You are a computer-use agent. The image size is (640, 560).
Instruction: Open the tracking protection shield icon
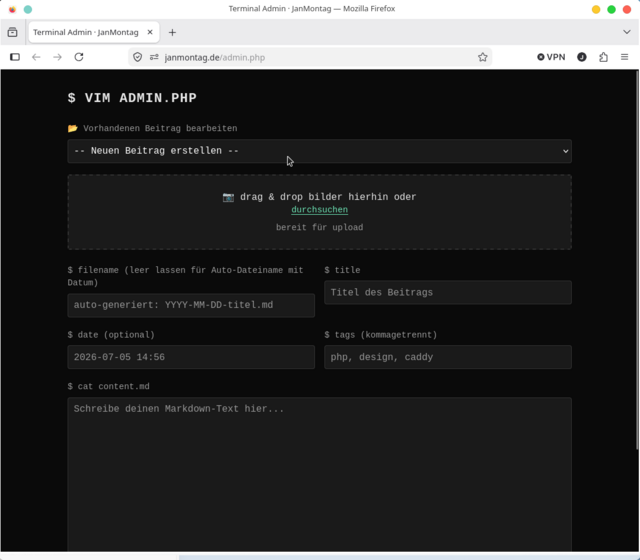(138, 57)
